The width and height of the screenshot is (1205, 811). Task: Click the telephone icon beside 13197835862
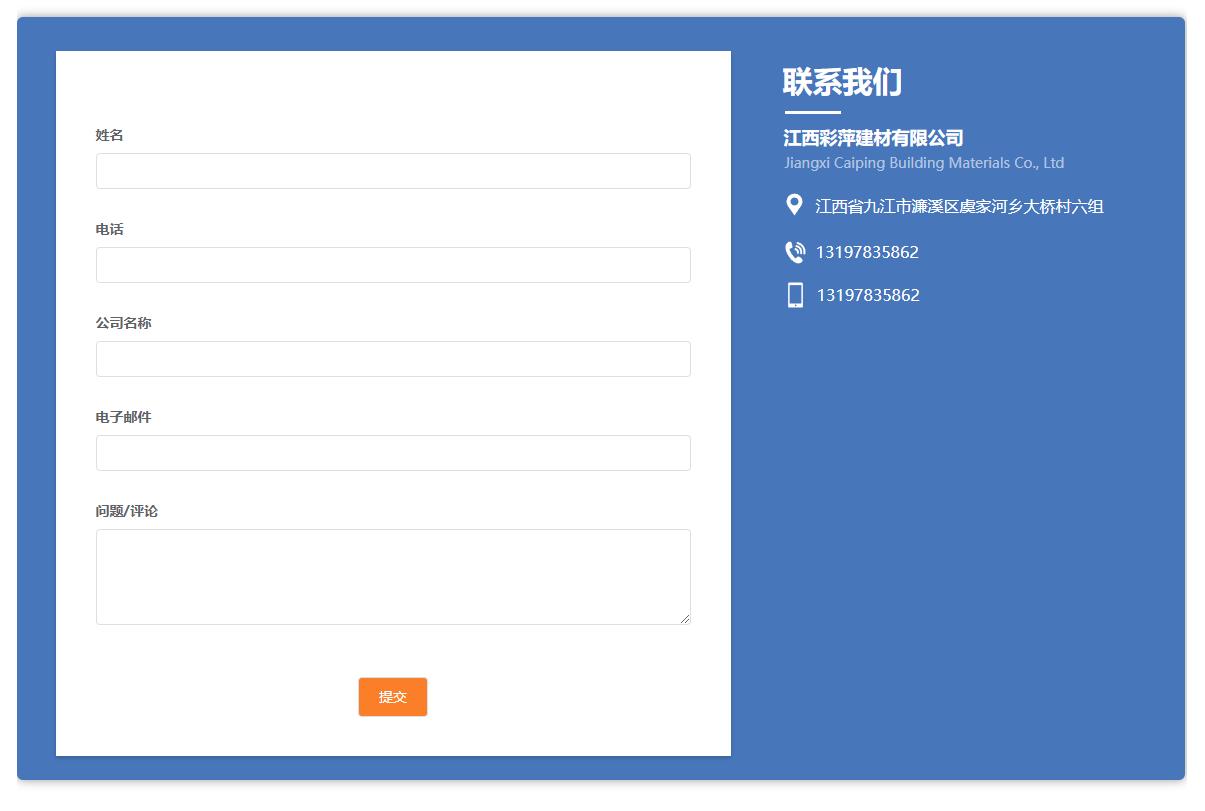[x=795, y=251]
